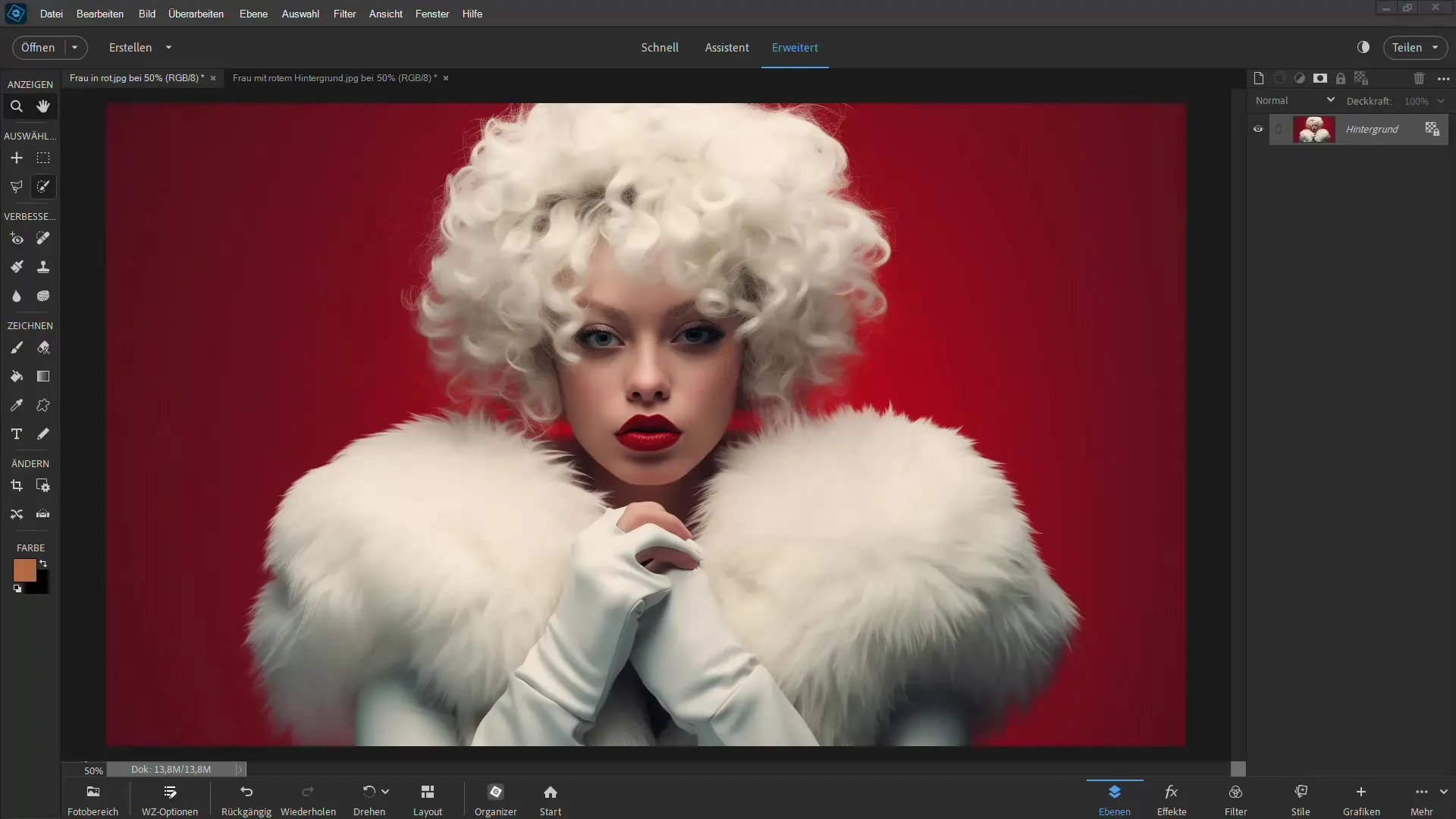Switch to Schnell editing tab
Viewport: 1456px width, 819px height.
pos(660,47)
